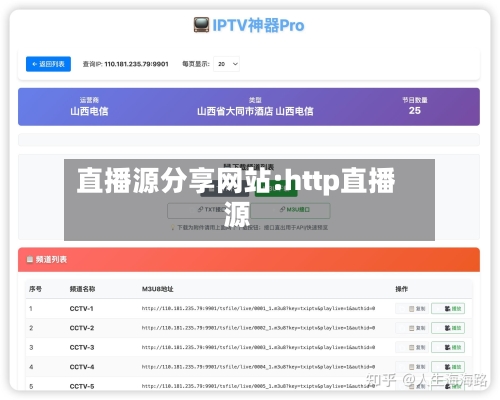Screen dimensions: 500x400
Task: Play CCTV-2 with the 播放 button
Action: [448, 328]
